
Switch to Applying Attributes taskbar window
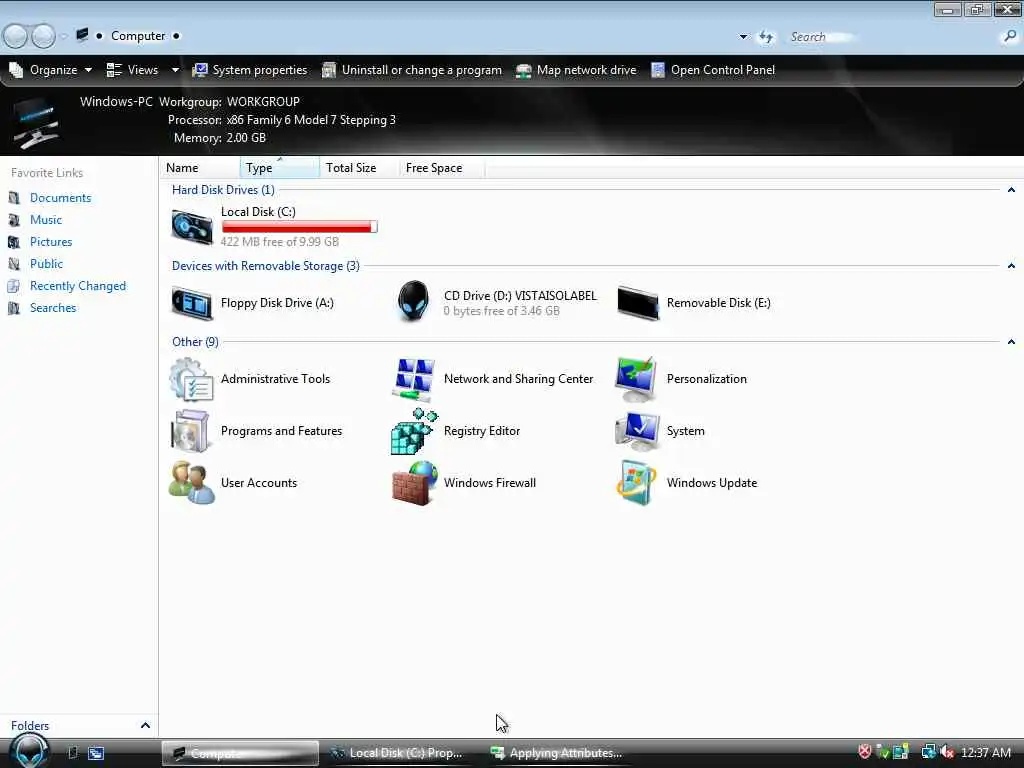click(557, 753)
